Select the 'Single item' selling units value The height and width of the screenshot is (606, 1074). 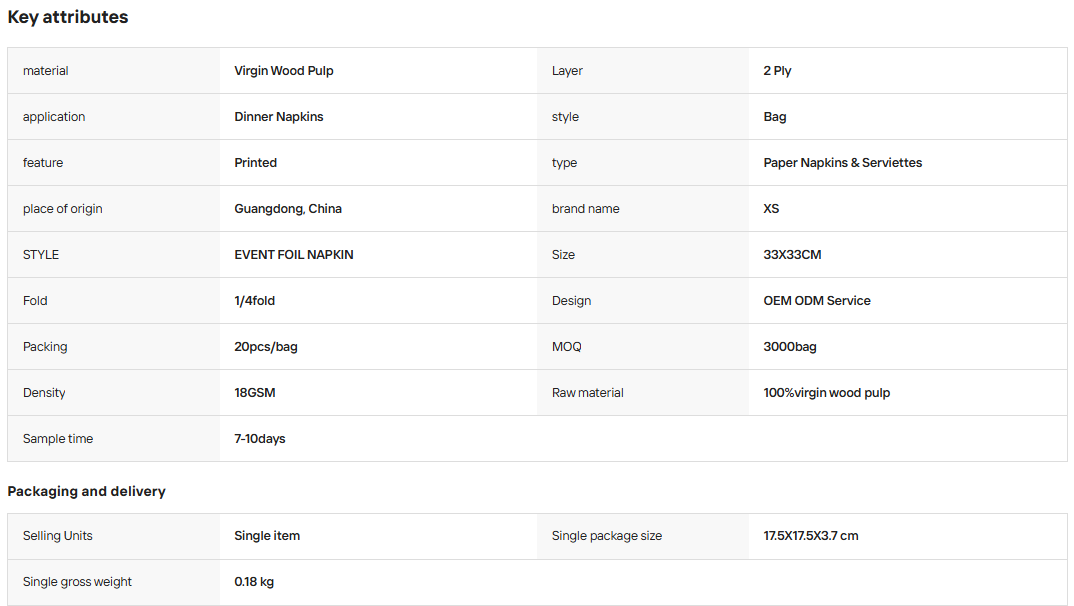(267, 535)
